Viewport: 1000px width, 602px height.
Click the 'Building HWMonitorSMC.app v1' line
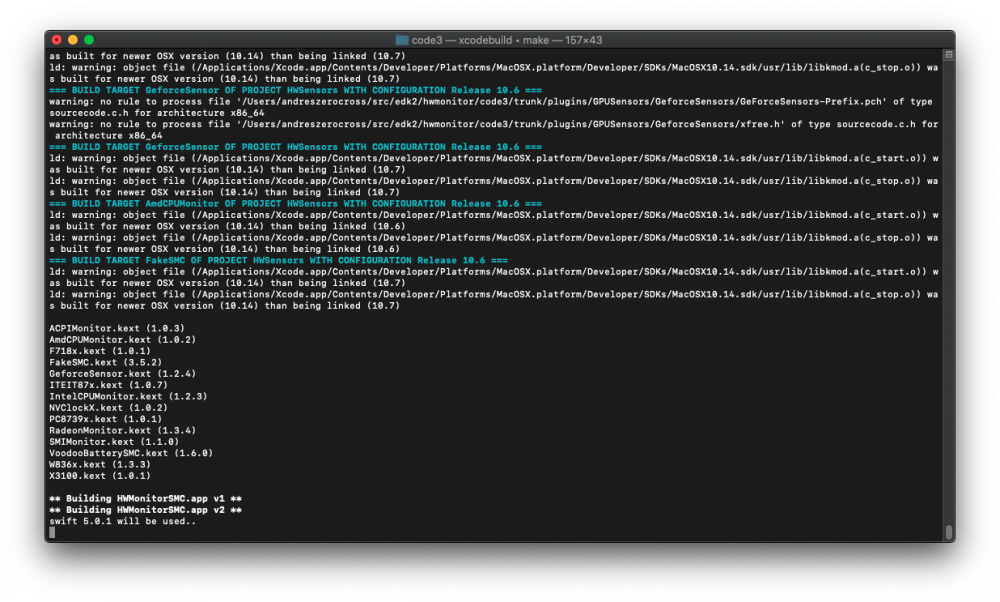pos(145,499)
